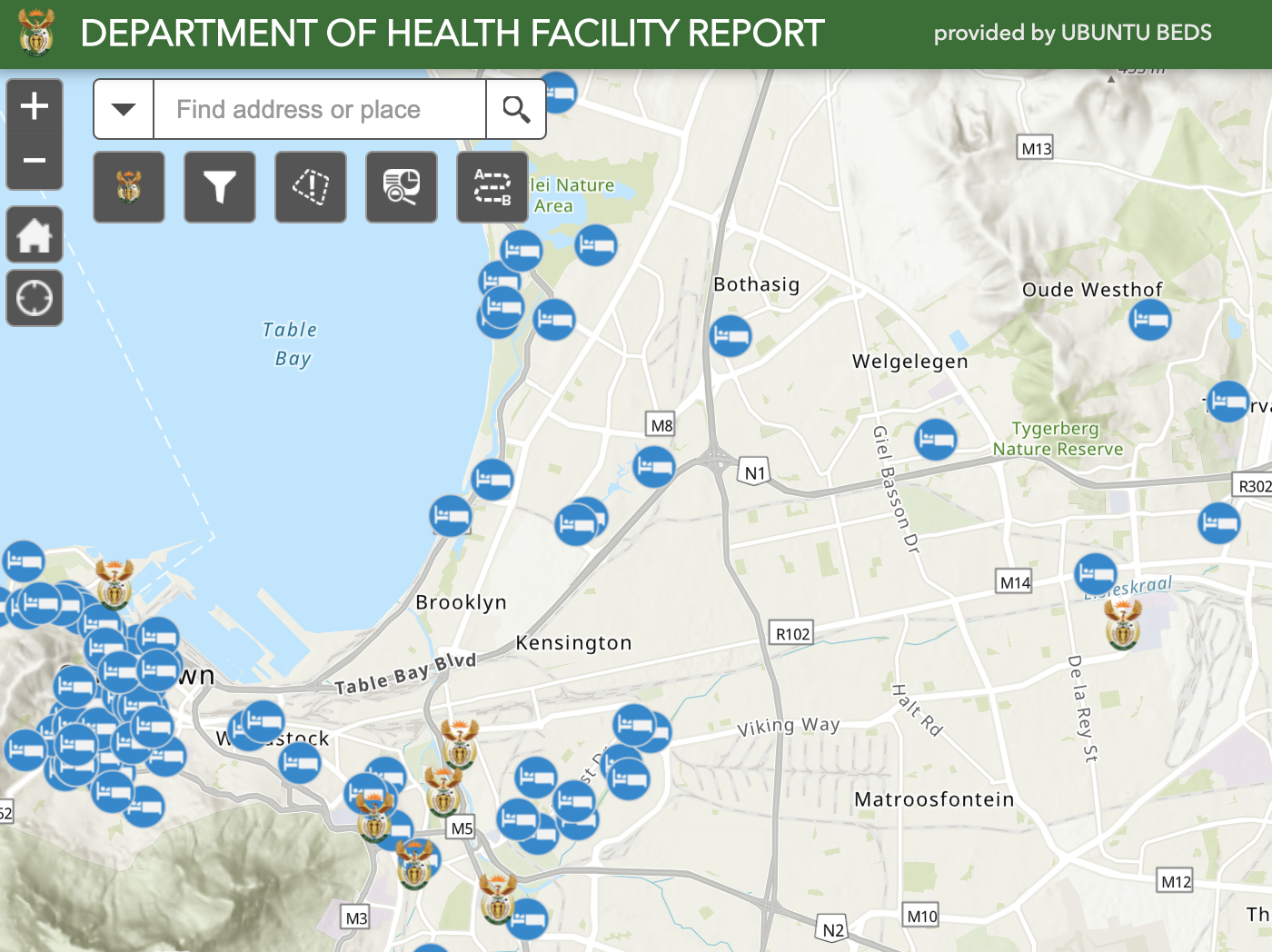Click the N2 route shield
The image size is (1272, 952).
pos(833,930)
